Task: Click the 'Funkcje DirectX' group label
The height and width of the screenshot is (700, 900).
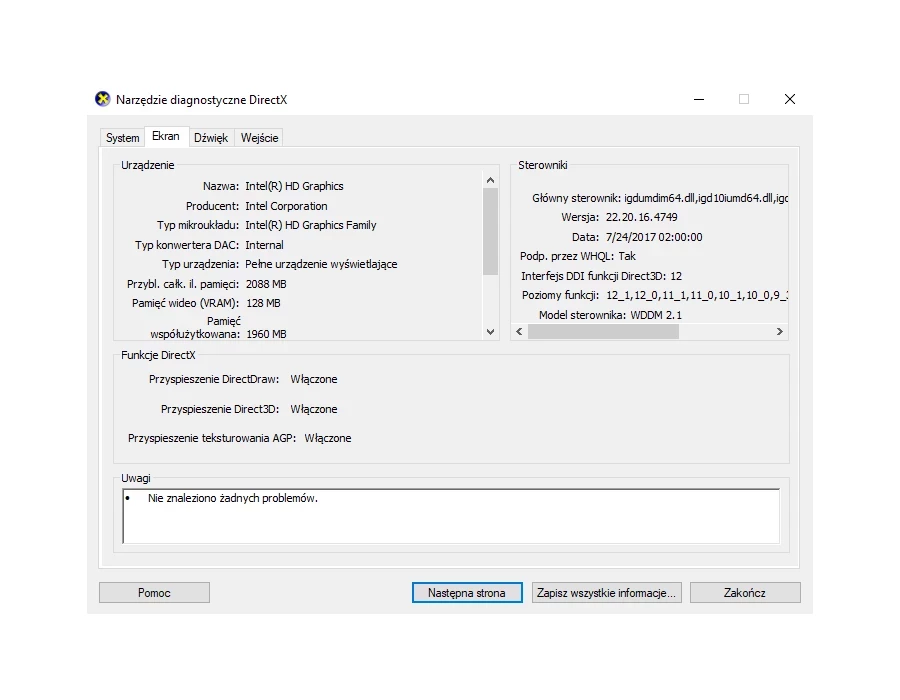Action: (158, 355)
